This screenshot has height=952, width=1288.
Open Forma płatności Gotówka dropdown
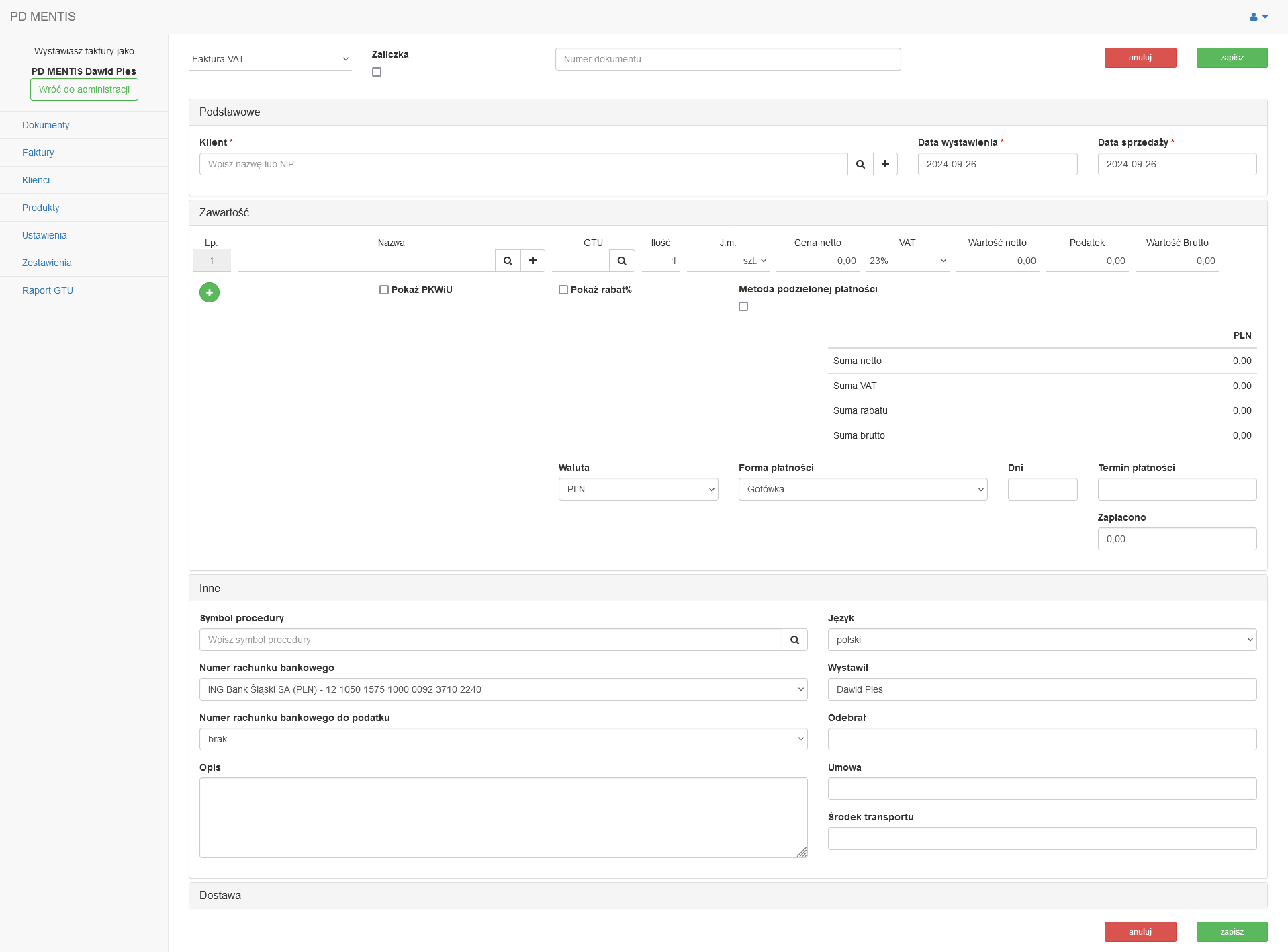863,489
